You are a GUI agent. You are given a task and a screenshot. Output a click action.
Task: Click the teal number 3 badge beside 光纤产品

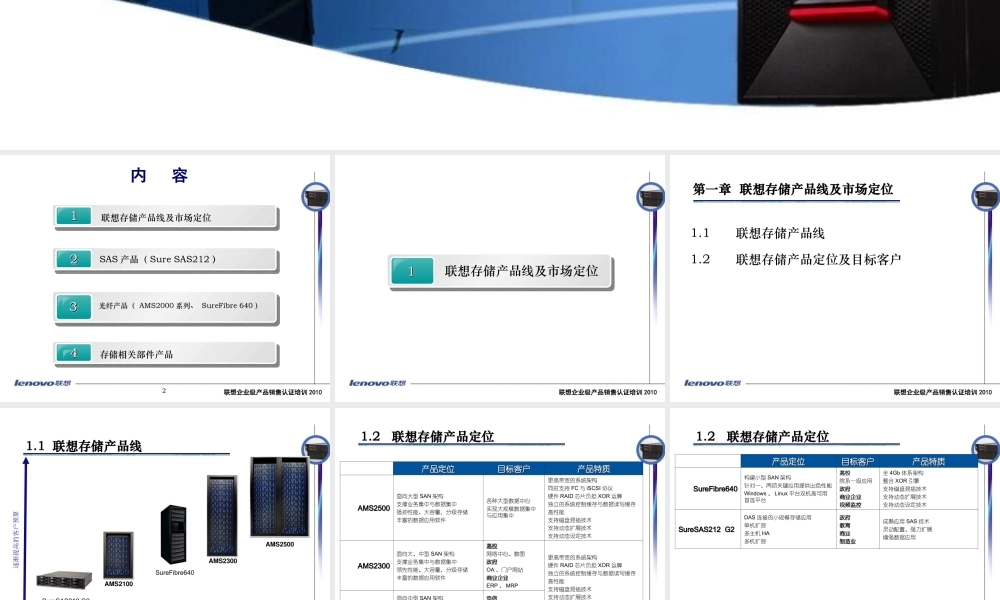tap(73, 307)
